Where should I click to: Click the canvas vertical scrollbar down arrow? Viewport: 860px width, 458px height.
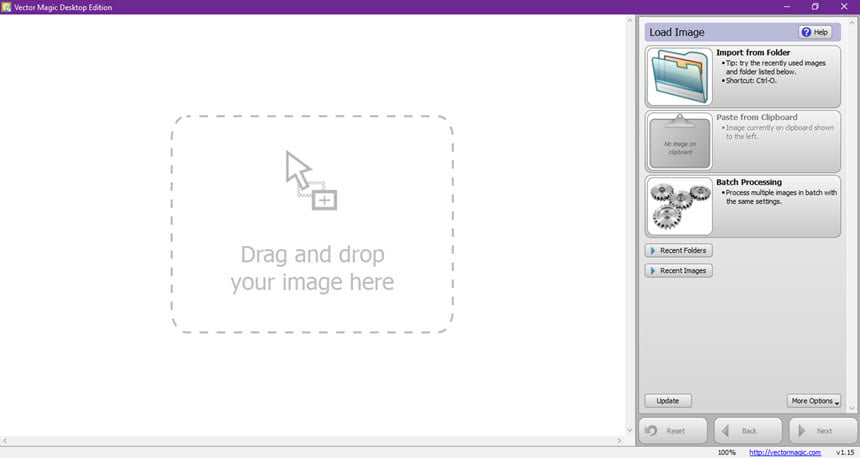click(x=630, y=431)
